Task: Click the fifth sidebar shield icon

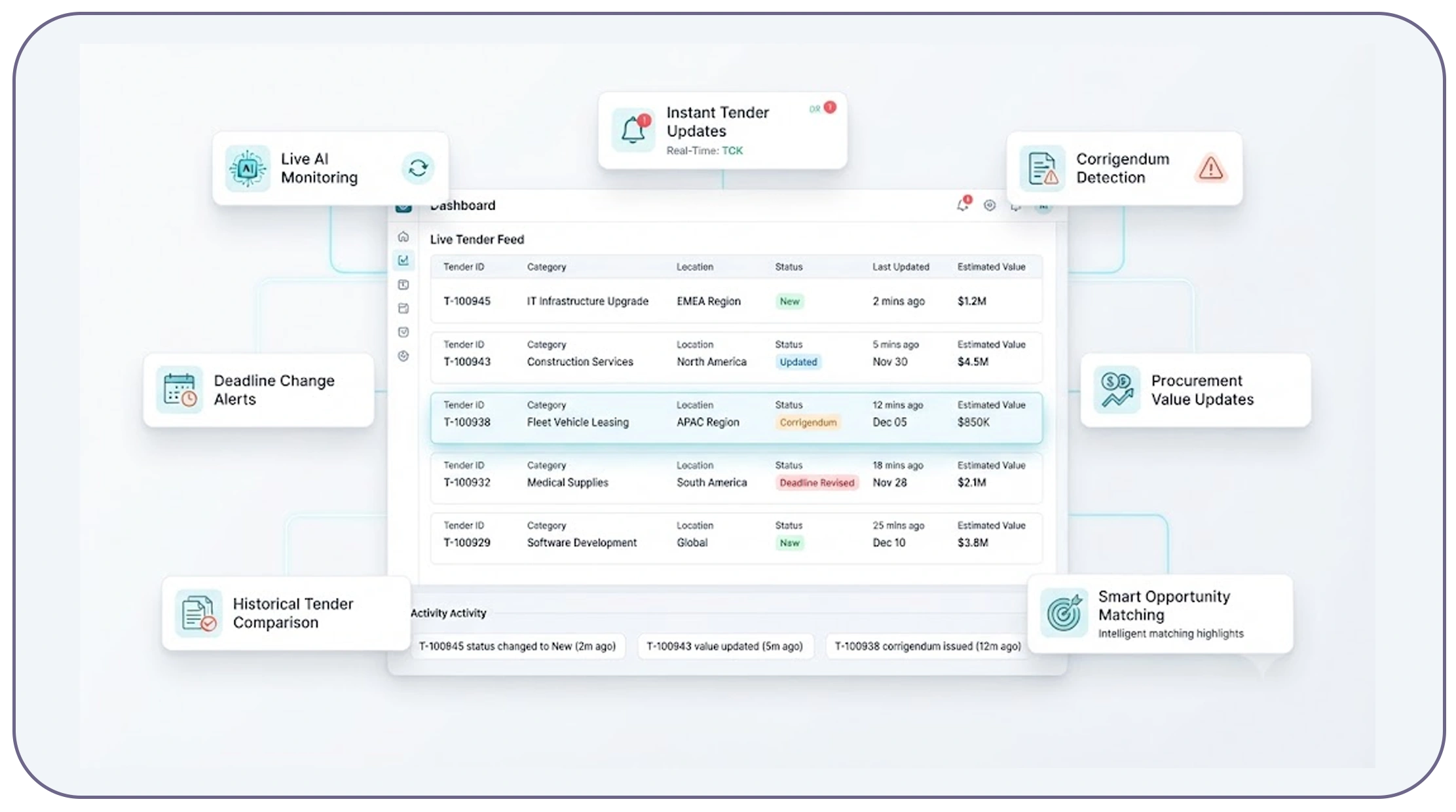Action: [x=403, y=332]
